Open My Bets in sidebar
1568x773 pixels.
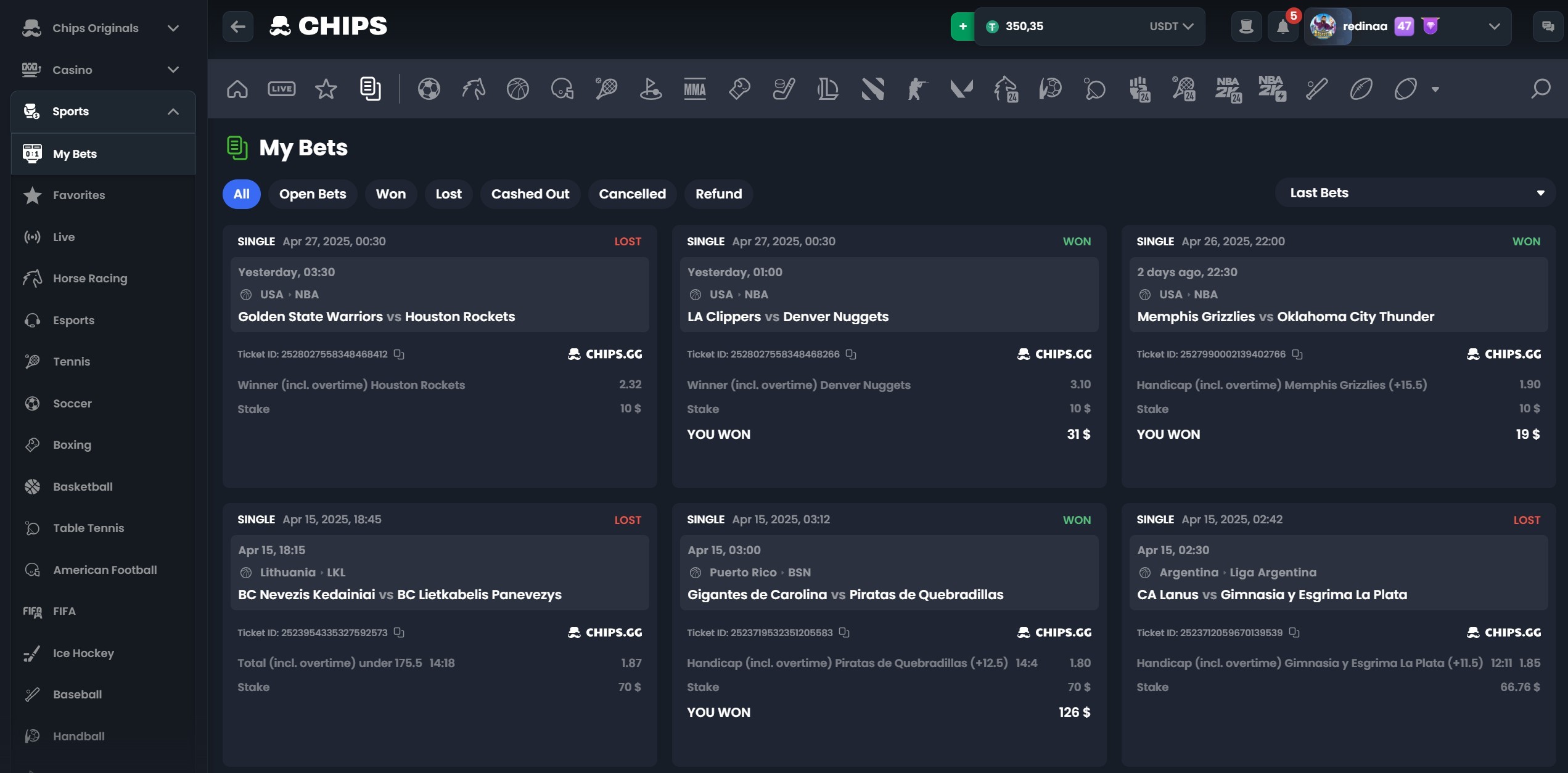point(103,153)
